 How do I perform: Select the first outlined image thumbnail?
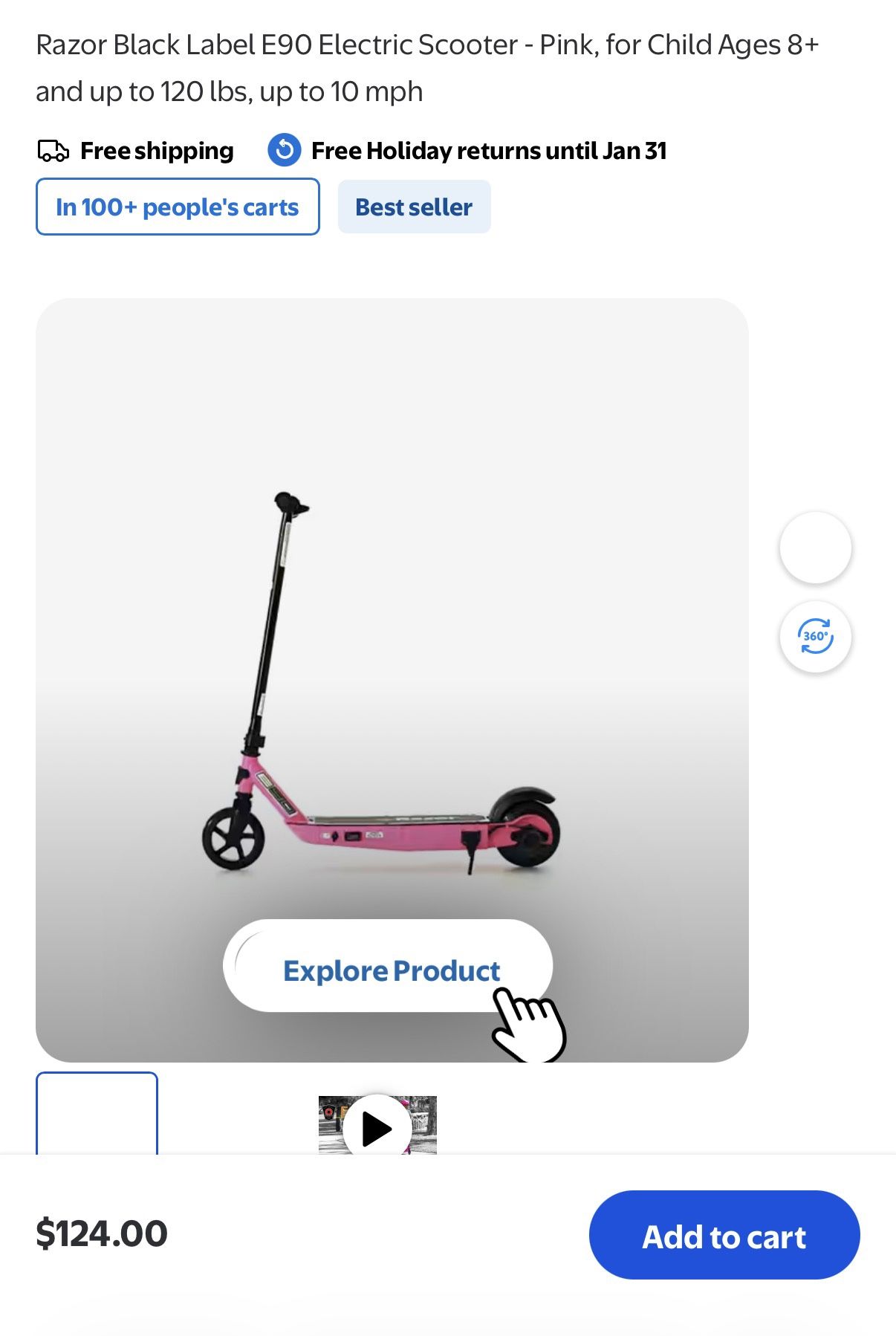click(97, 1113)
